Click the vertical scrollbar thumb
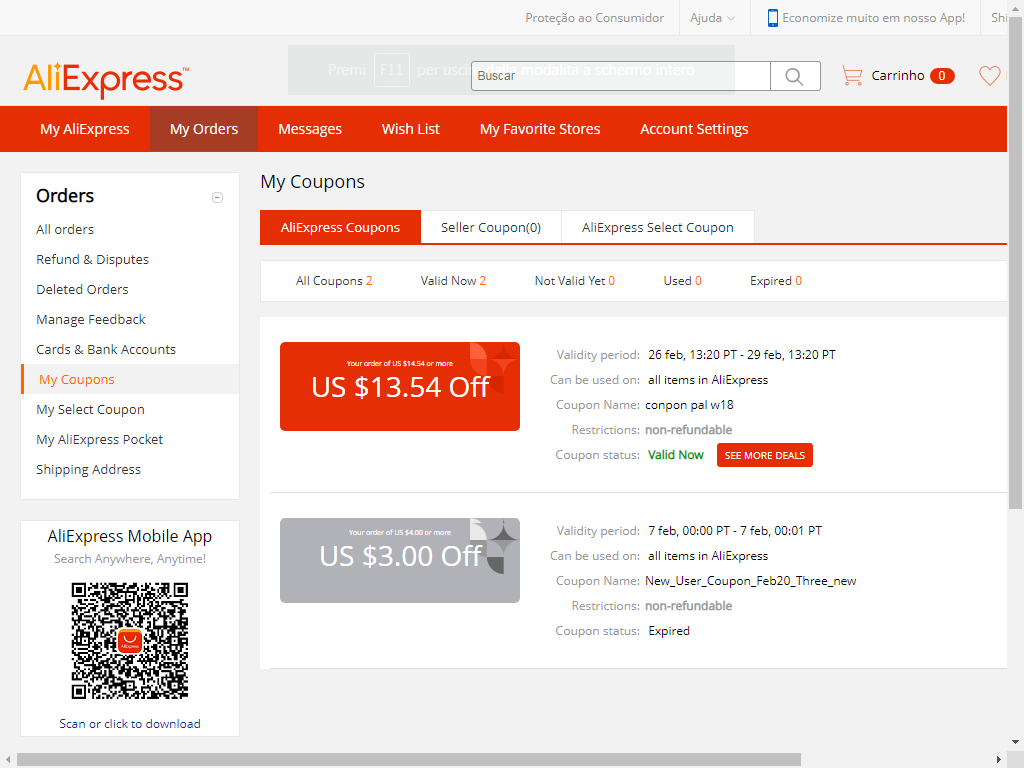This screenshot has height=768, width=1024. tap(1016, 261)
